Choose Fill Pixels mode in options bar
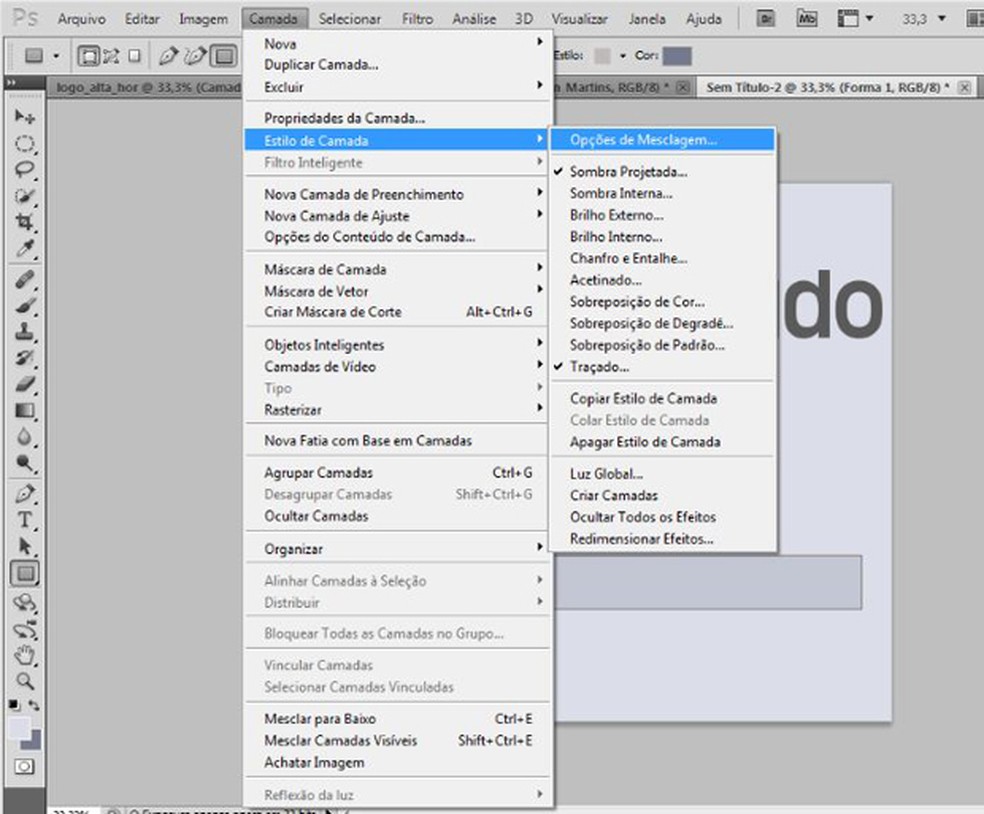 (134, 56)
